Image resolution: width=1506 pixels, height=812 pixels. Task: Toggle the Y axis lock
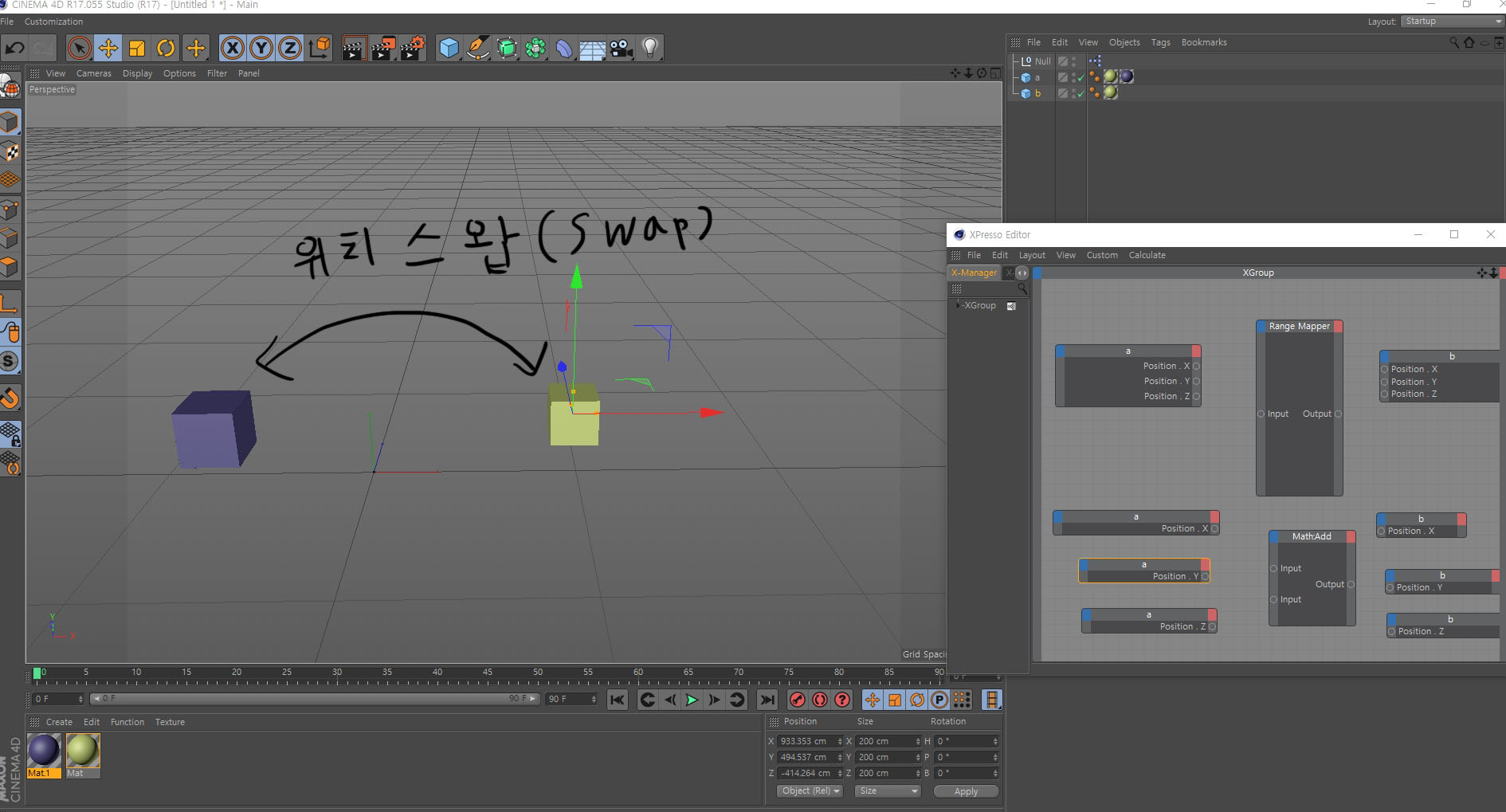(261, 49)
